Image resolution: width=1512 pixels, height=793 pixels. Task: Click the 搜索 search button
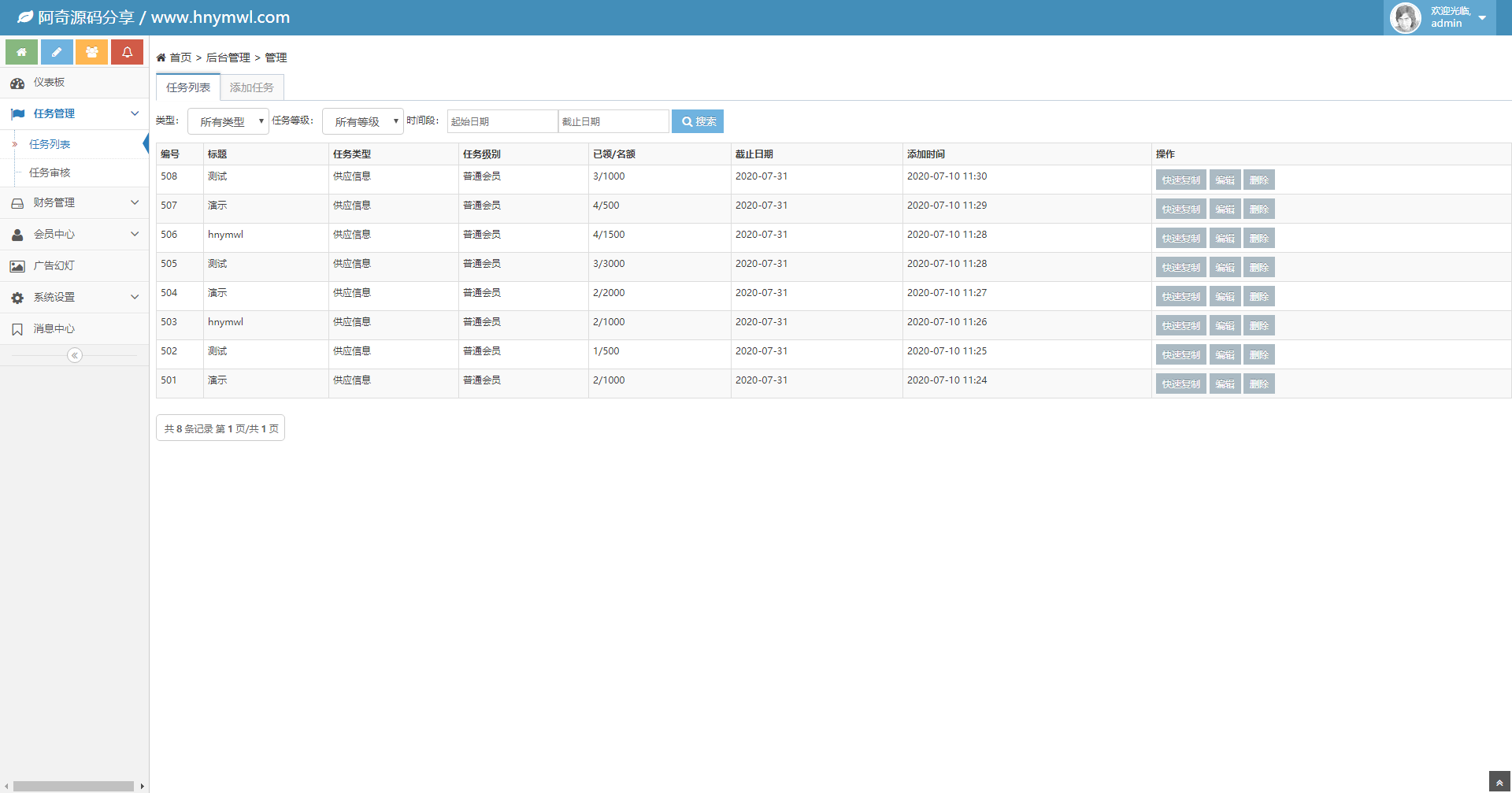tap(698, 121)
